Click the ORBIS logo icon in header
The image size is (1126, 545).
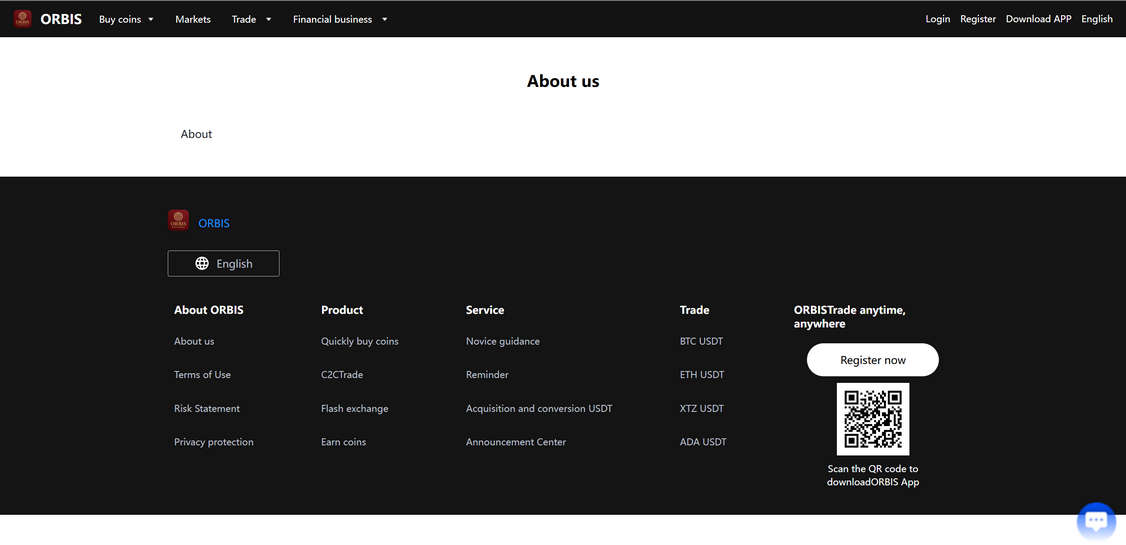tap(22, 19)
